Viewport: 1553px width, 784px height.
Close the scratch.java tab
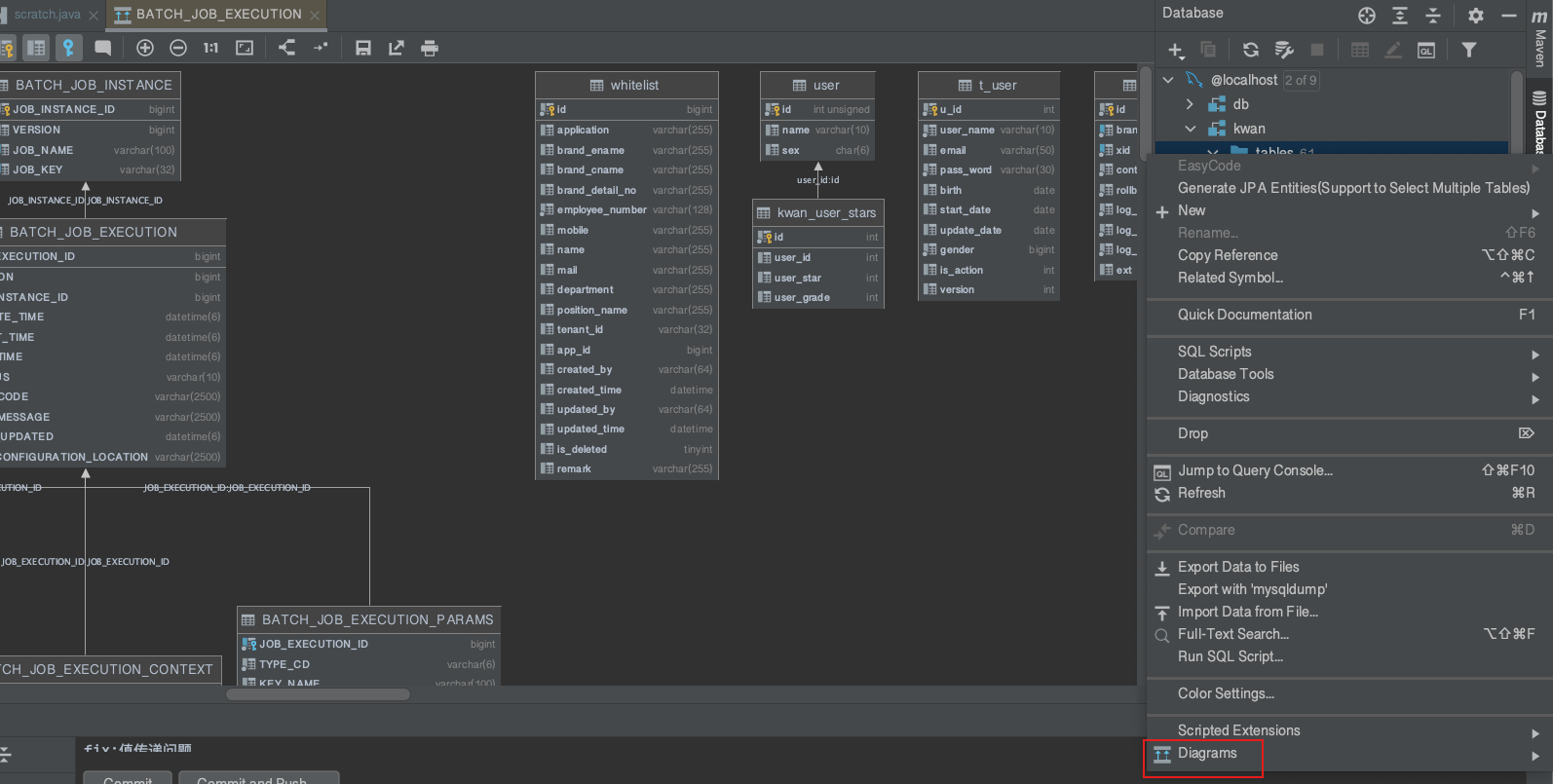pos(94,16)
